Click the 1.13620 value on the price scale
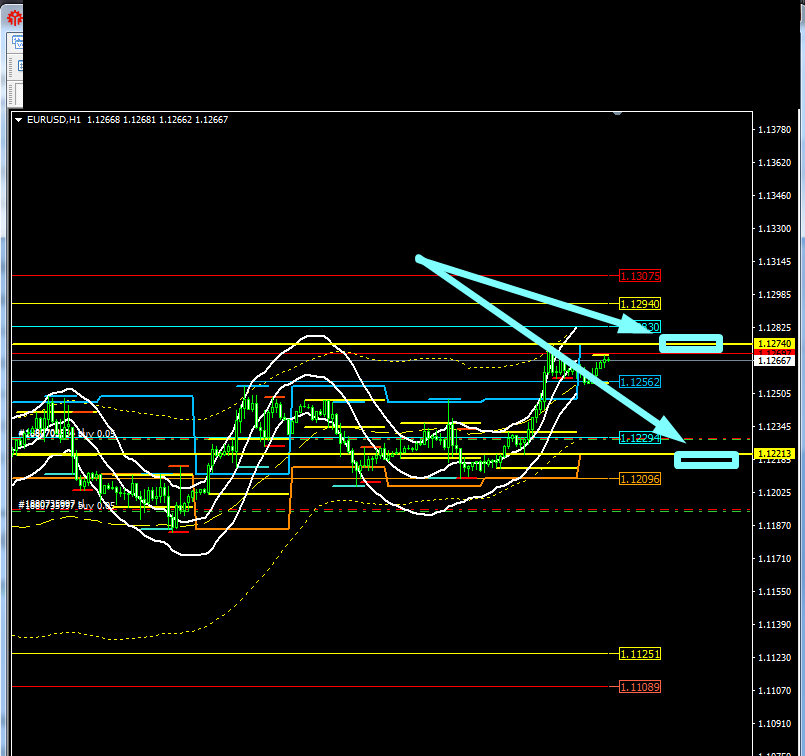Screen dimensions: 805x756 tap(774, 163)
